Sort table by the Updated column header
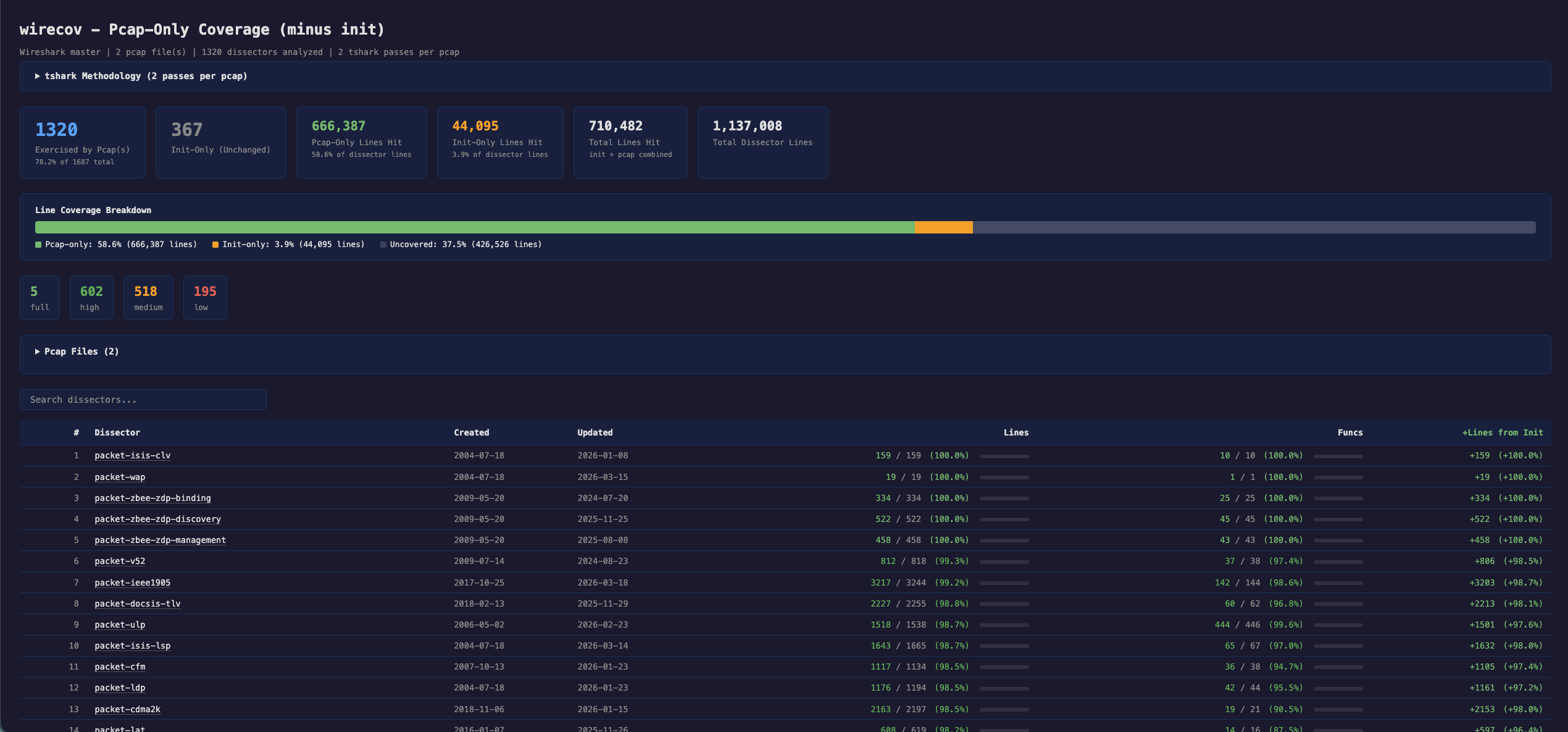The height and width of the screenshot is (732, 1568). [x=595, y=432]
